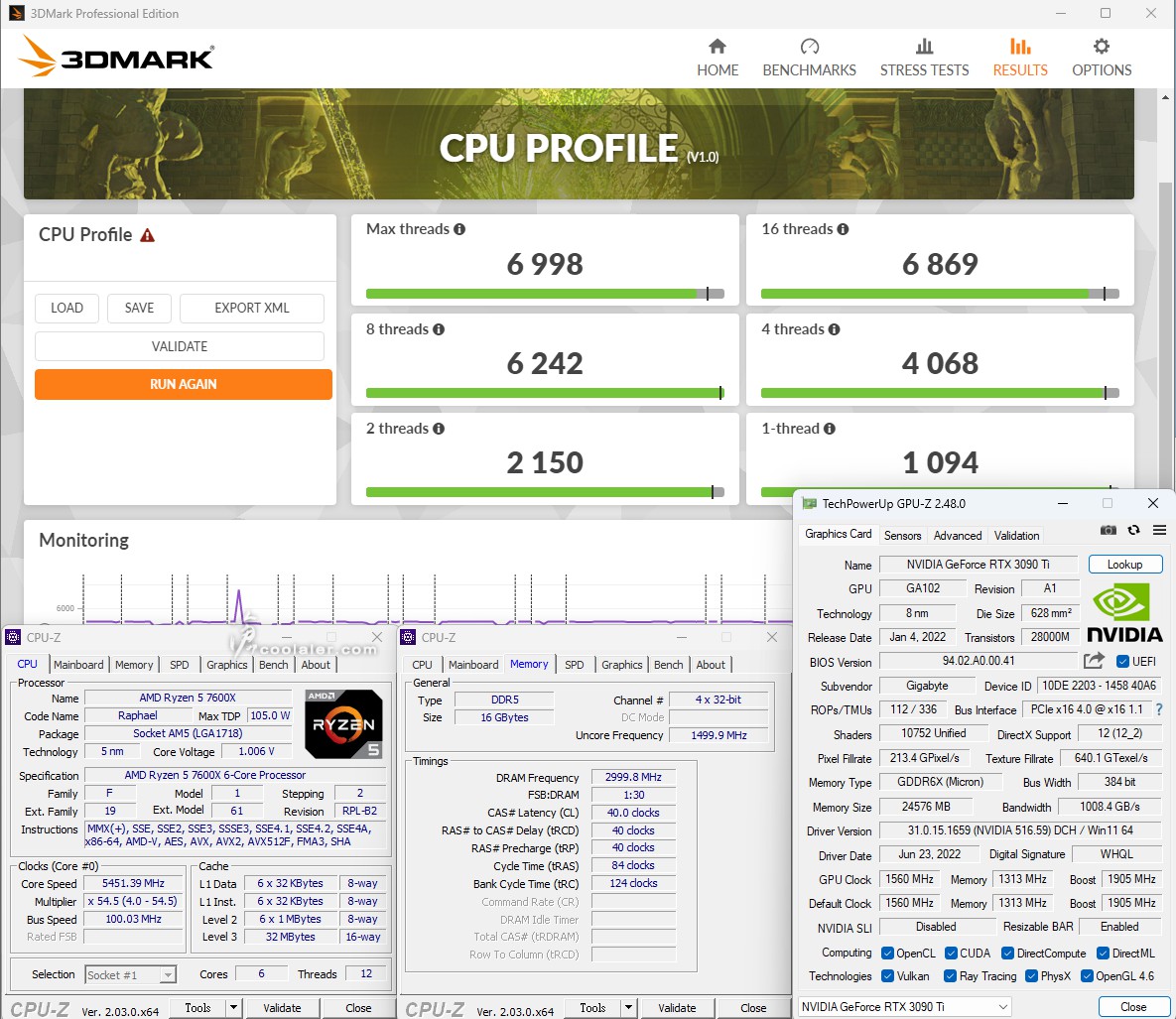Open SPD tab in CPU-Z memory window

click(x=575, y=665)
